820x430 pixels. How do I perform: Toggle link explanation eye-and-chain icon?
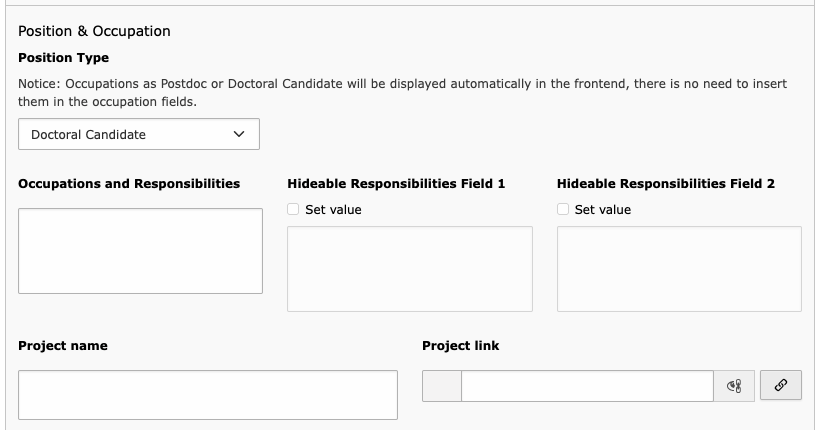pos(734,386)
